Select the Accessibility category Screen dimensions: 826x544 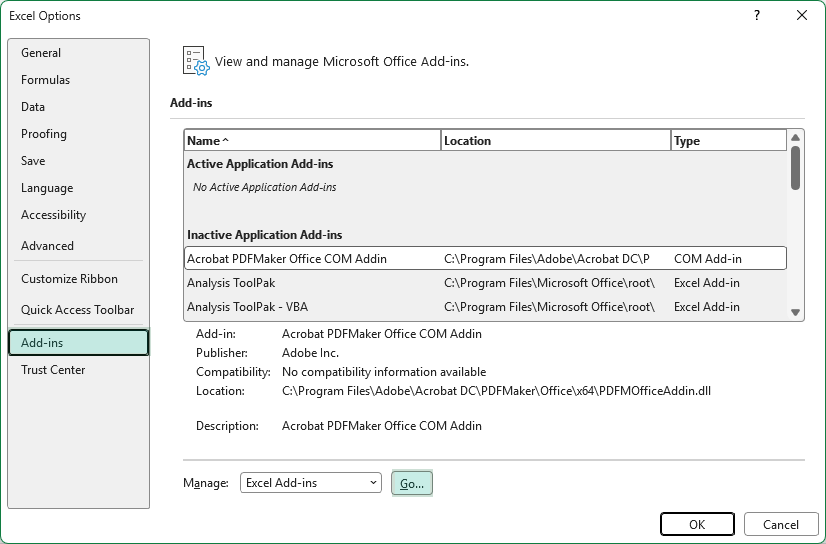[x=78, y=215]
